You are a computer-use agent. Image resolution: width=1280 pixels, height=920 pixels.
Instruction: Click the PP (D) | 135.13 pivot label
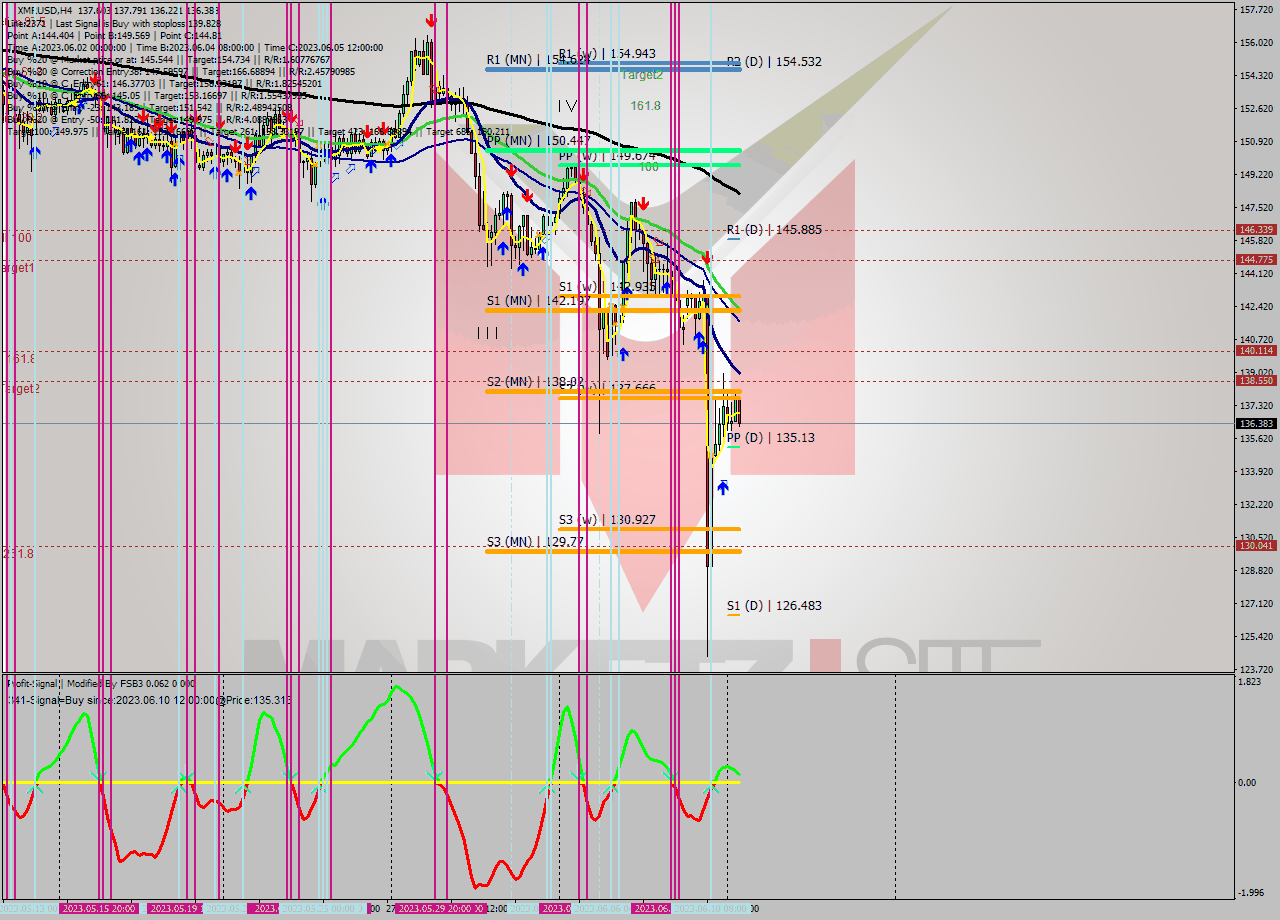click(771, 438)
